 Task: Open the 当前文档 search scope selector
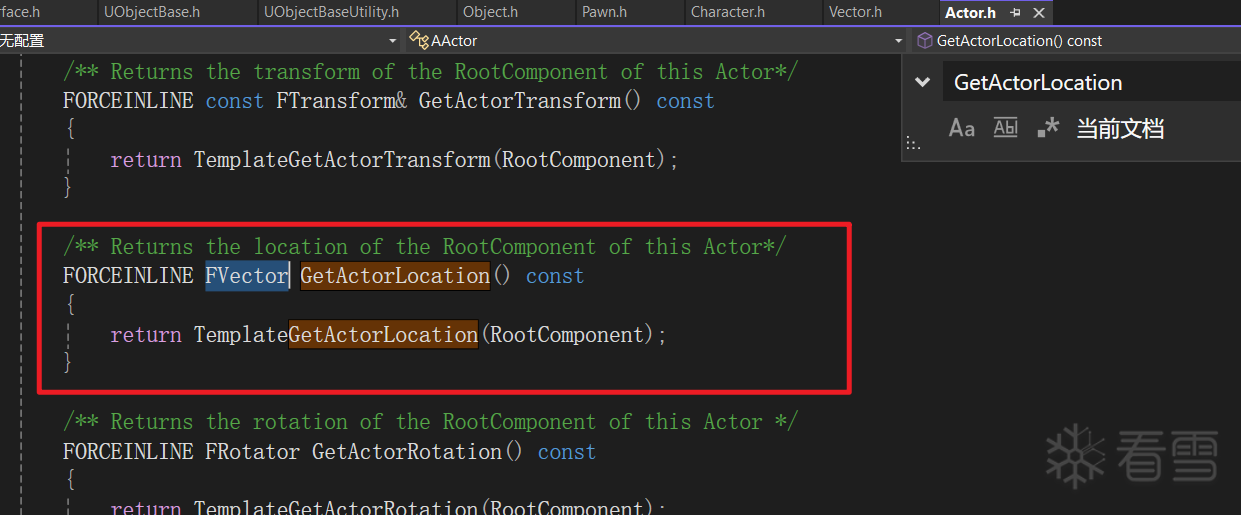click(1120, 128)
